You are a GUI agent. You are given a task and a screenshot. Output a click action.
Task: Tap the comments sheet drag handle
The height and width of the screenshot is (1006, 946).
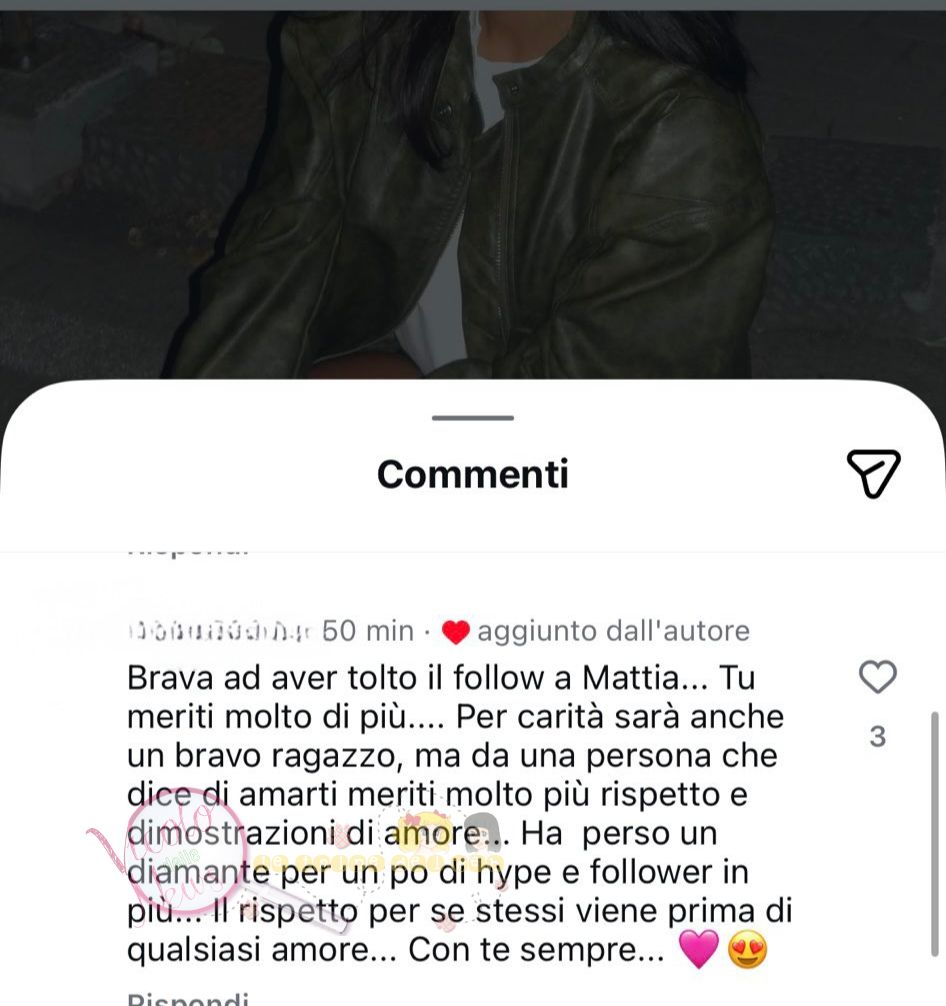[473, 418]
